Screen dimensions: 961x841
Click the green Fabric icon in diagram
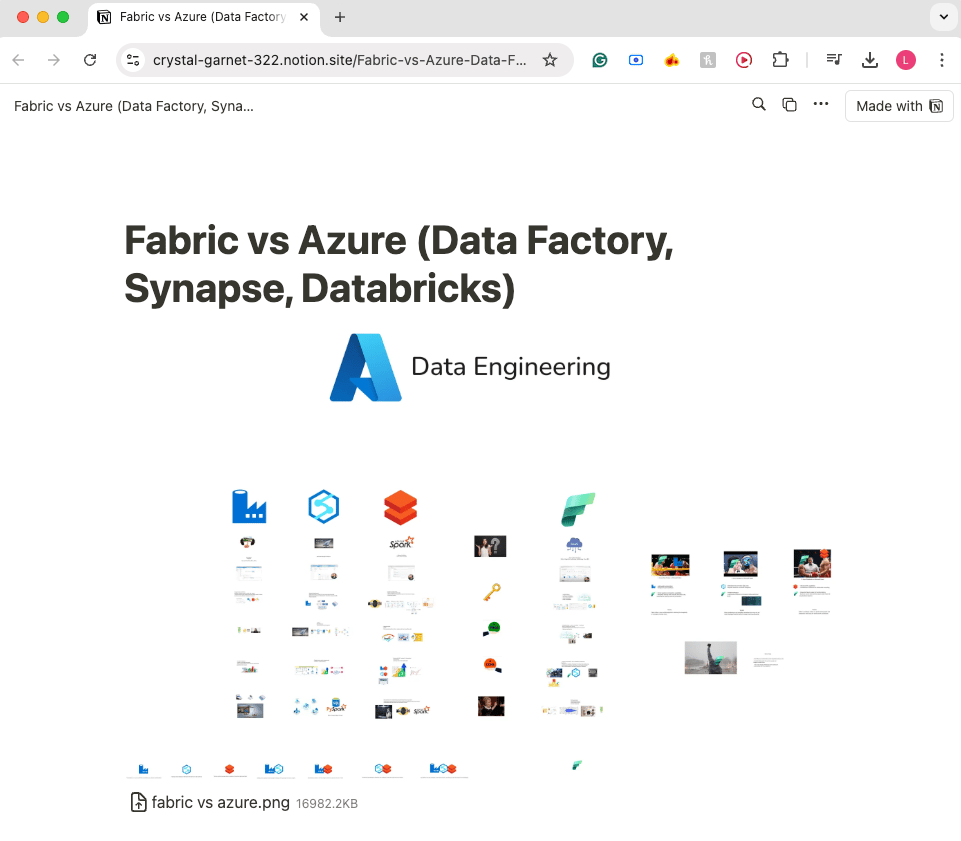pyautogui.click(x=578, y=509)
